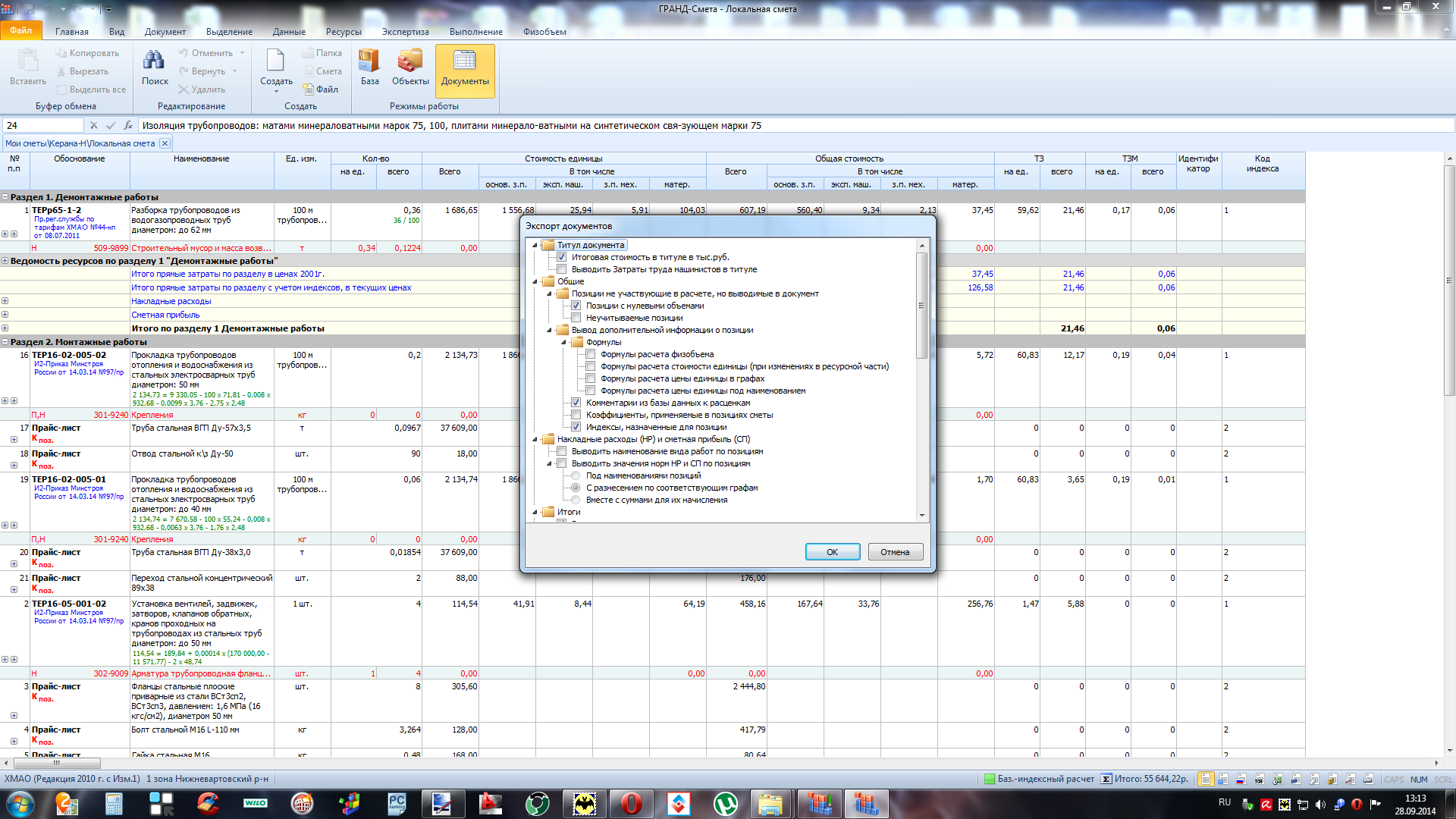Click the Создать new document icon
Image resolution: width=1456 pixels, height=819 pixels.
(x=275, y=61)
